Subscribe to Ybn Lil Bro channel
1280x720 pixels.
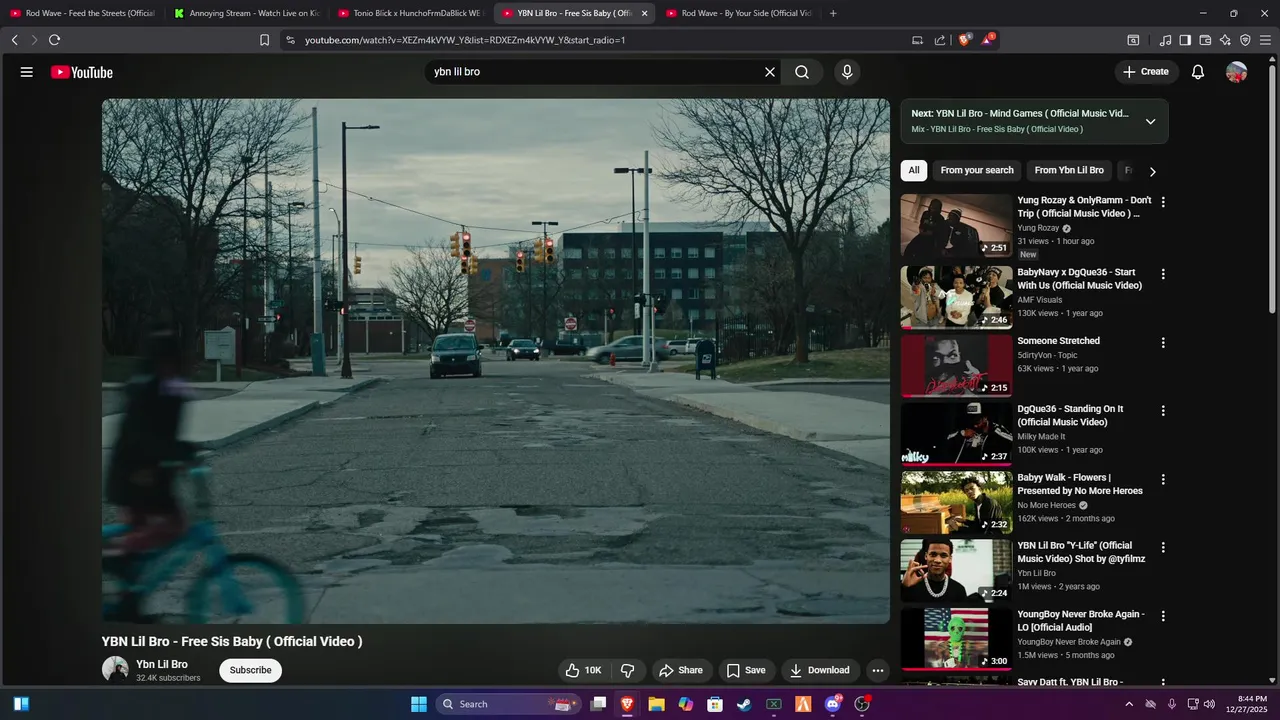click(250, 670)
